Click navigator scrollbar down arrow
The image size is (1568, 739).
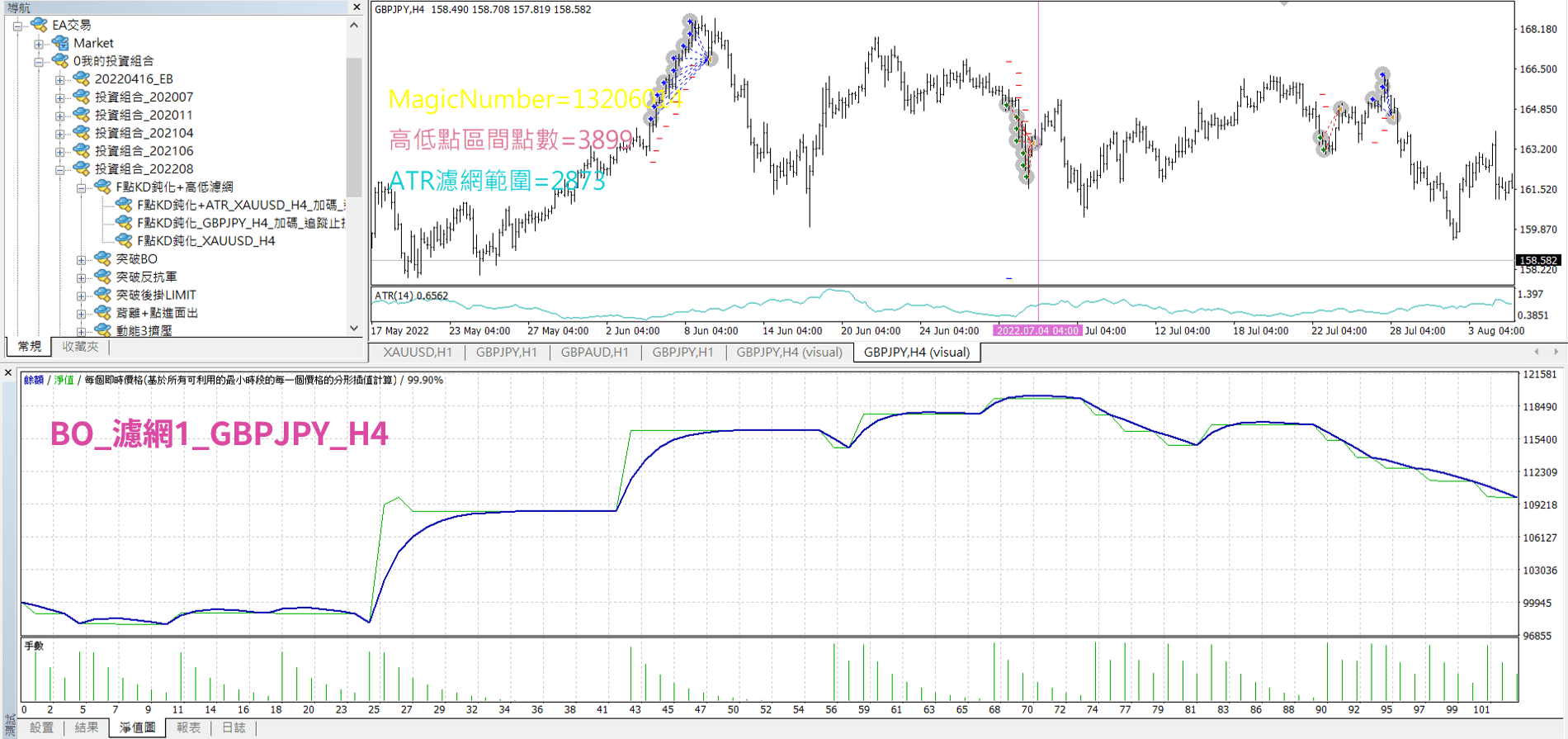point(354,328)
